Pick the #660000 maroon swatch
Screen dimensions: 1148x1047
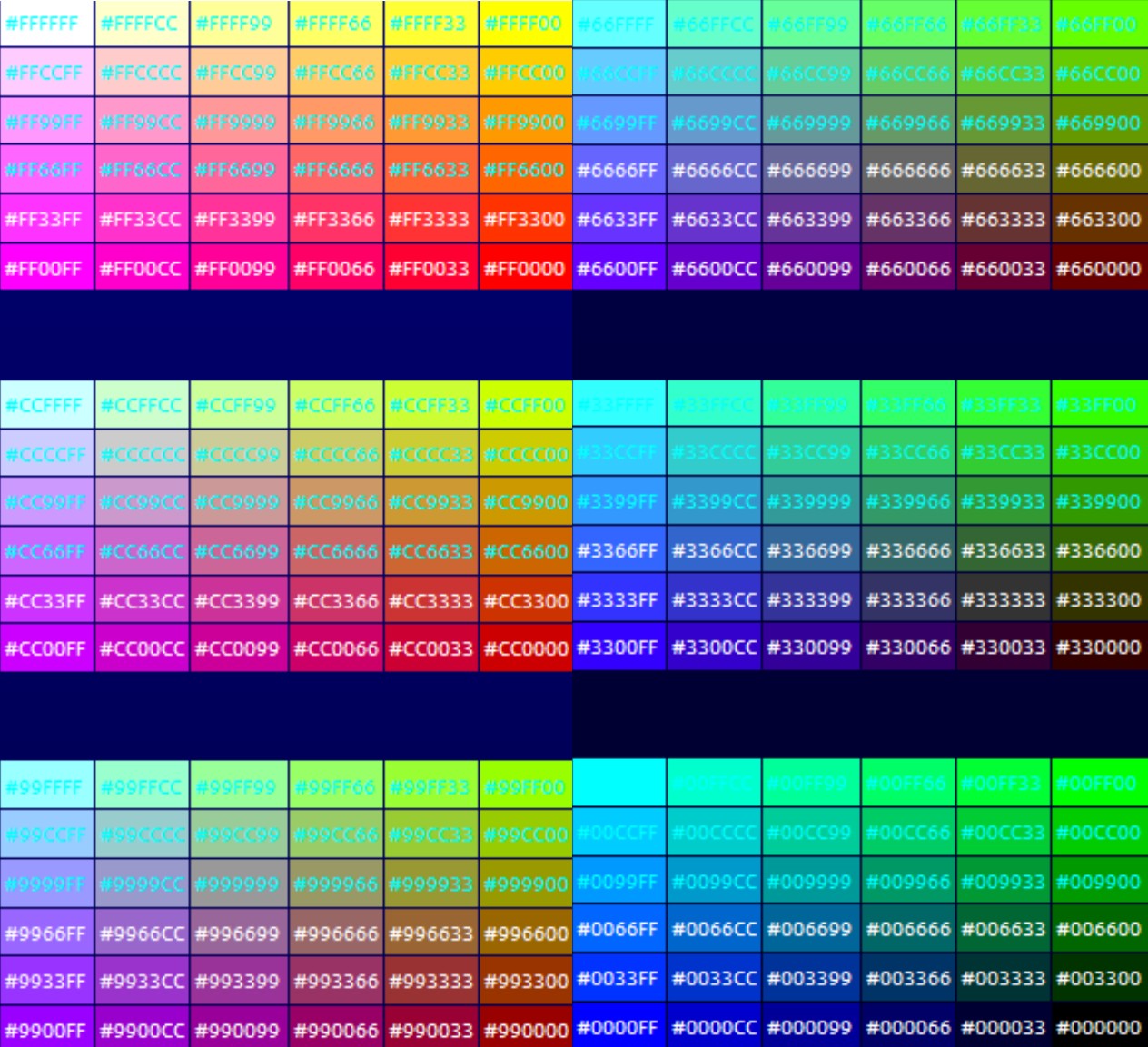pyautogui.click(x=1099, y=268)
